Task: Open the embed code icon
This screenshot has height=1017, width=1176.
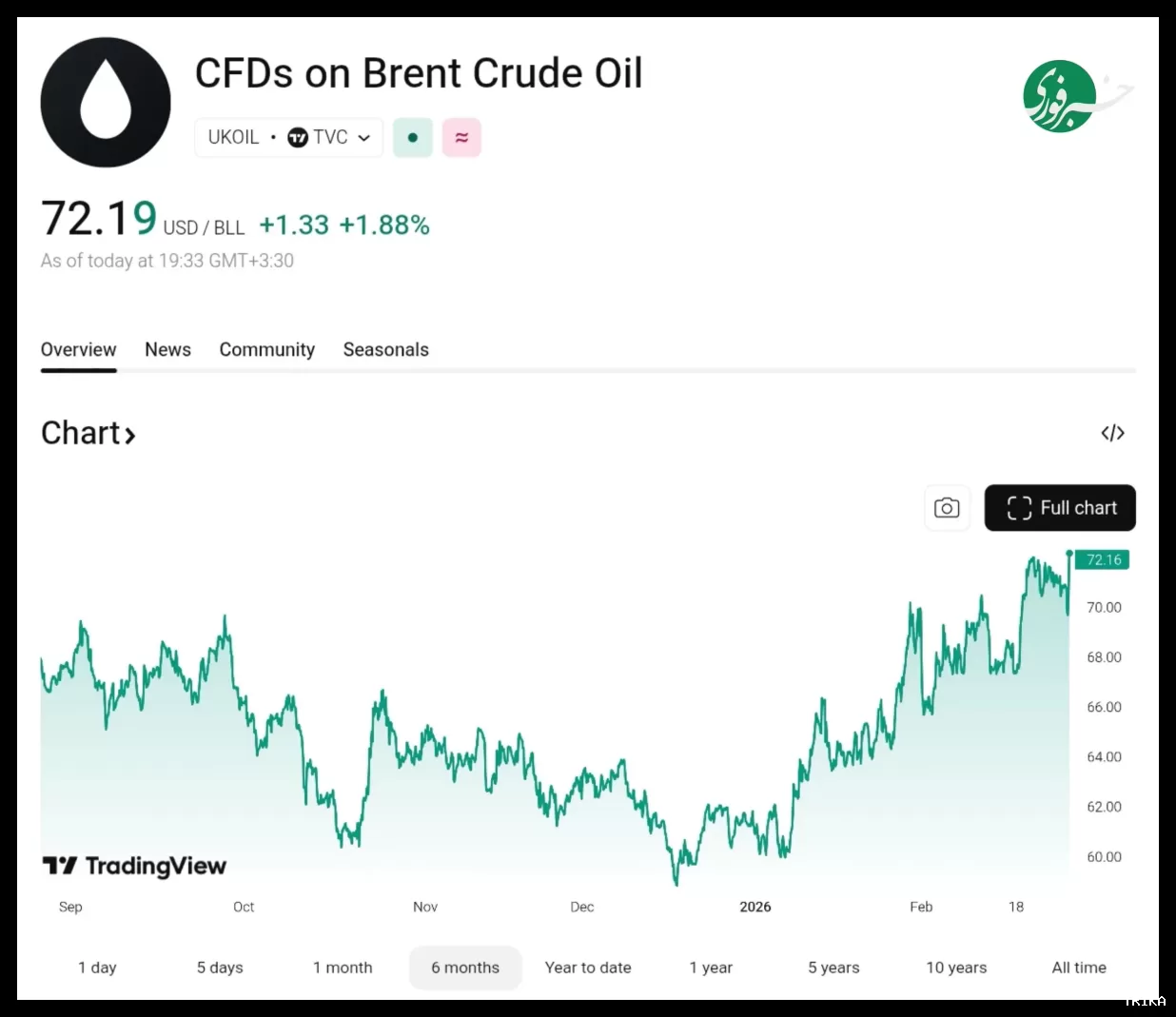Action: (x=1112, y=434)
